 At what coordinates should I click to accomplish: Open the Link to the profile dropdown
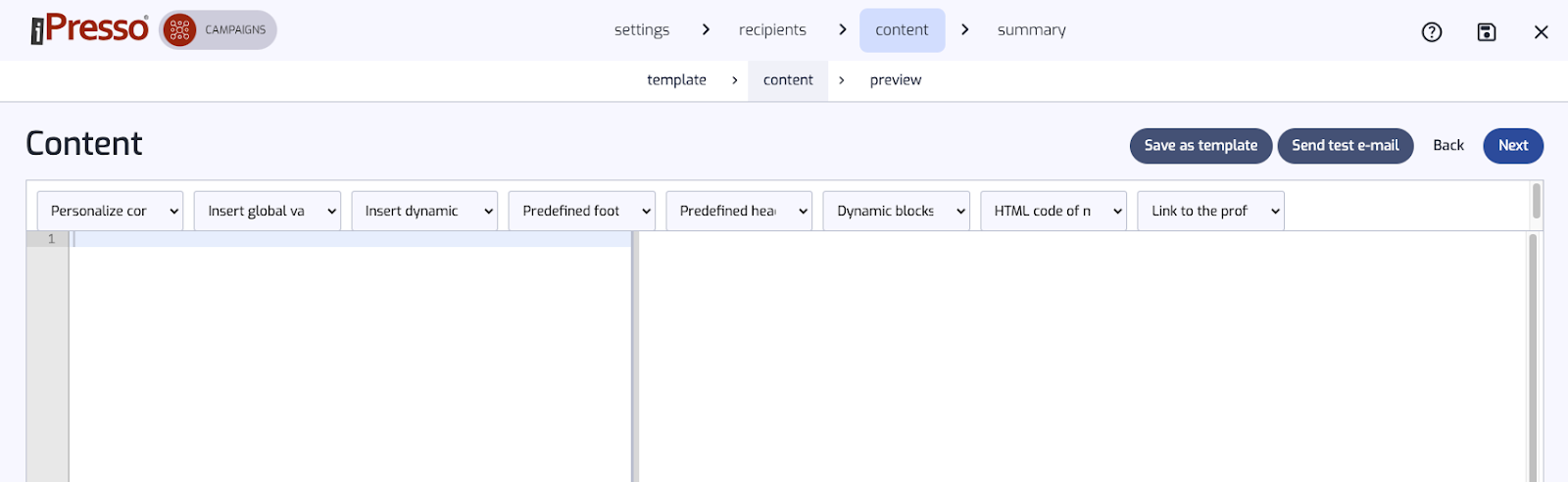click(x=1211, y=211)
